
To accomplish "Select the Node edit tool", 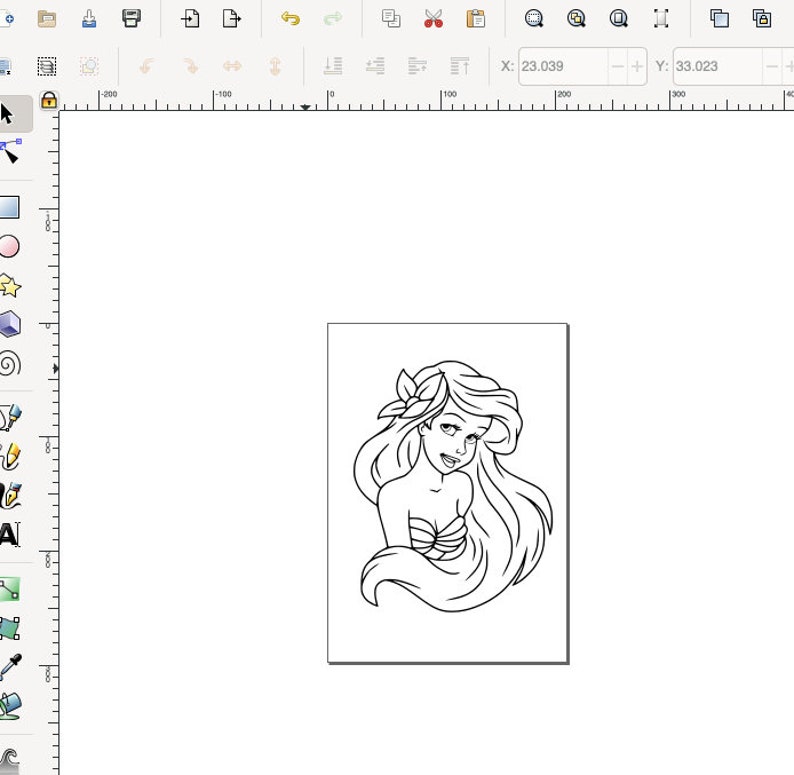I will 10,151.
